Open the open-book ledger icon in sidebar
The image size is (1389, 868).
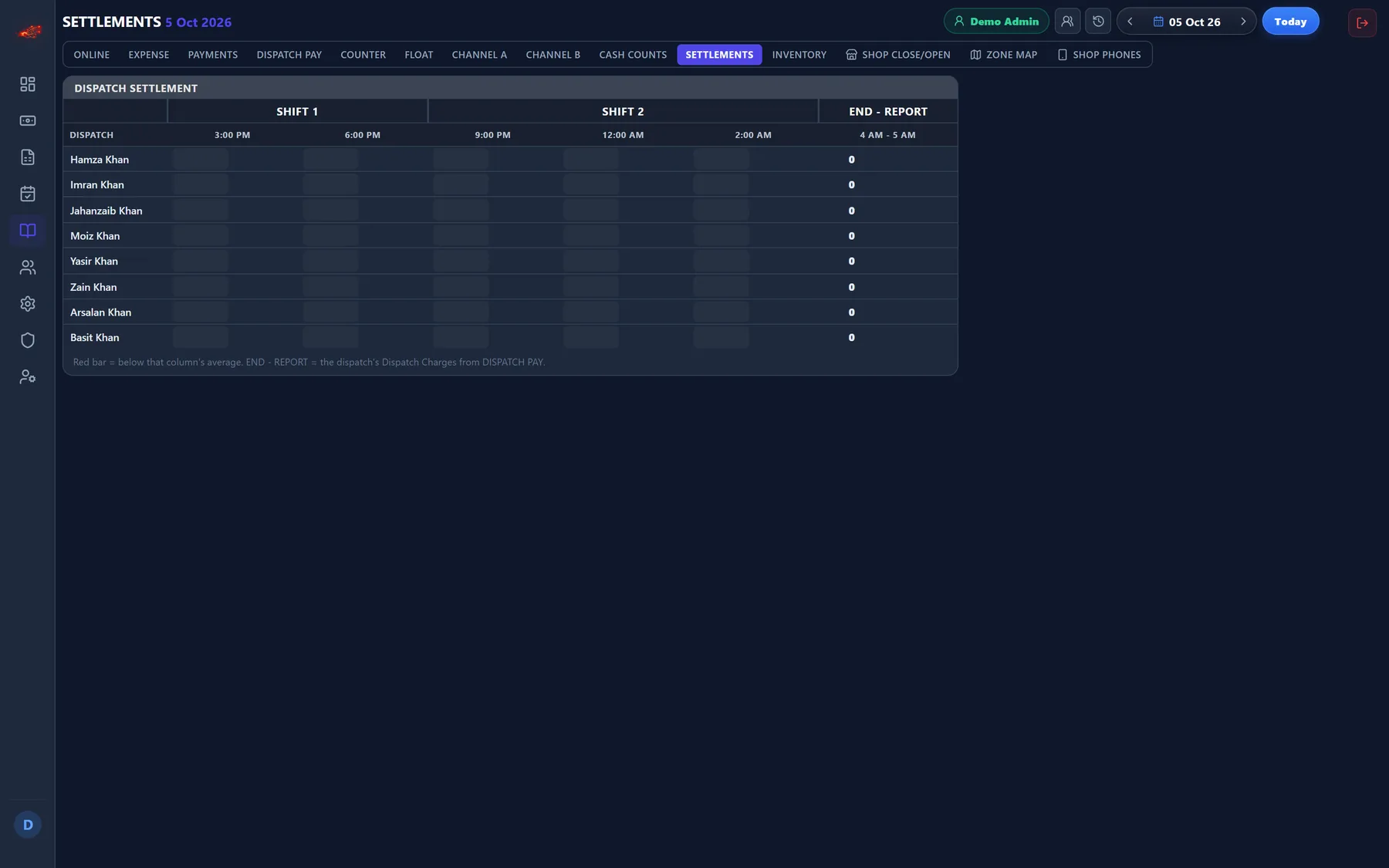[28, 231]
